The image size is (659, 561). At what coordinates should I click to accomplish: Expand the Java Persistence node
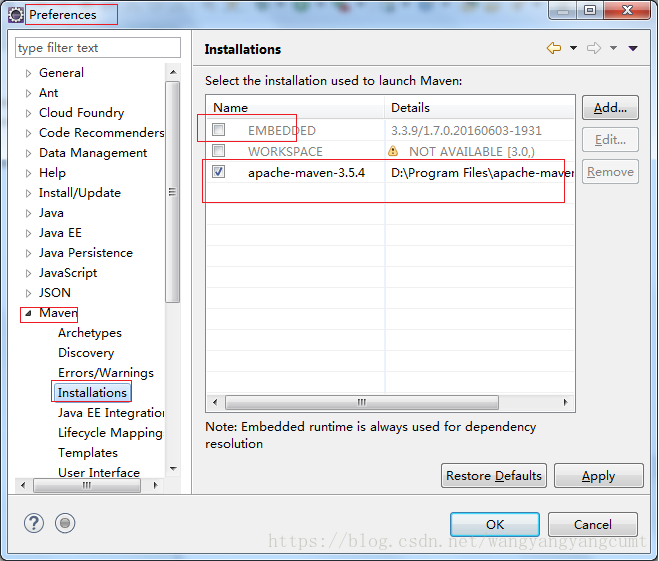(28, 253)
